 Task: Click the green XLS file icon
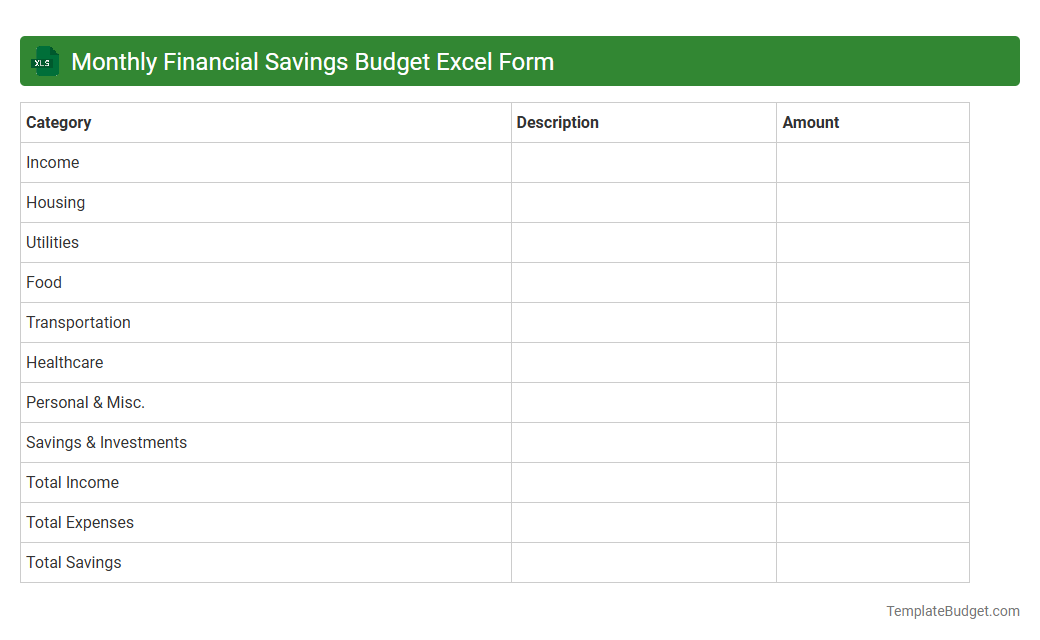click(x=44, y=61)
